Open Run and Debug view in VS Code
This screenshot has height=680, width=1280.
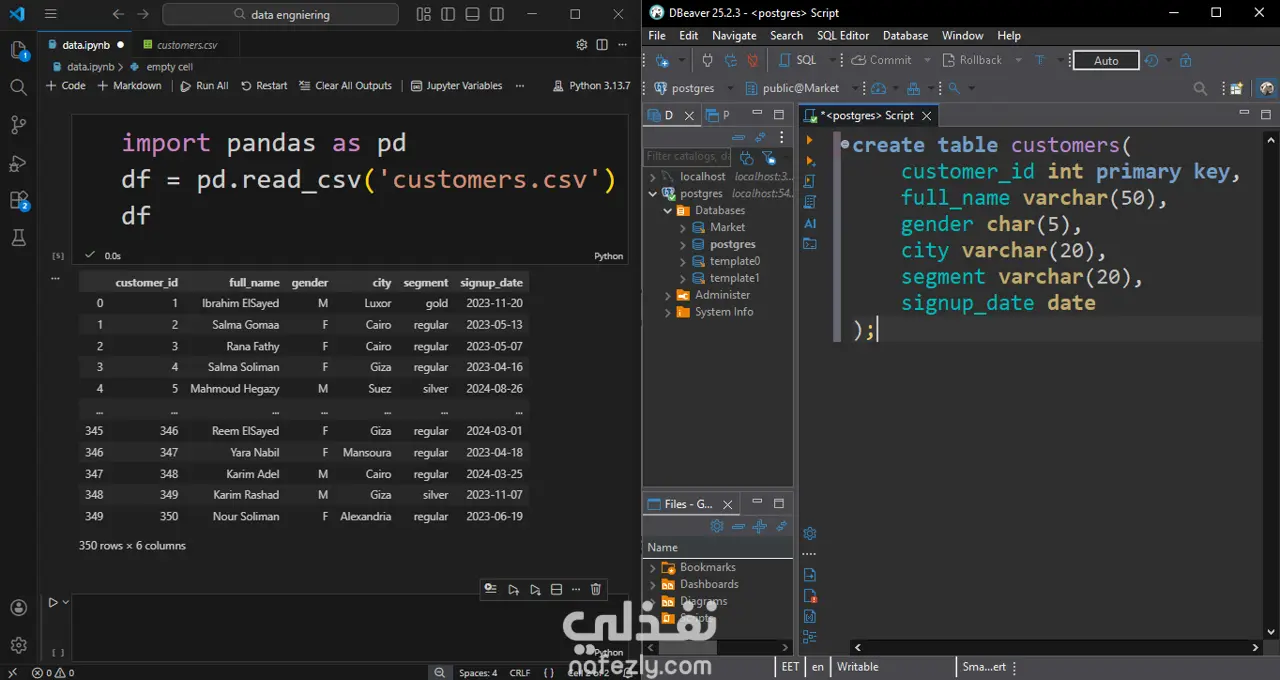pyautogui.click(x=18, y=163)
